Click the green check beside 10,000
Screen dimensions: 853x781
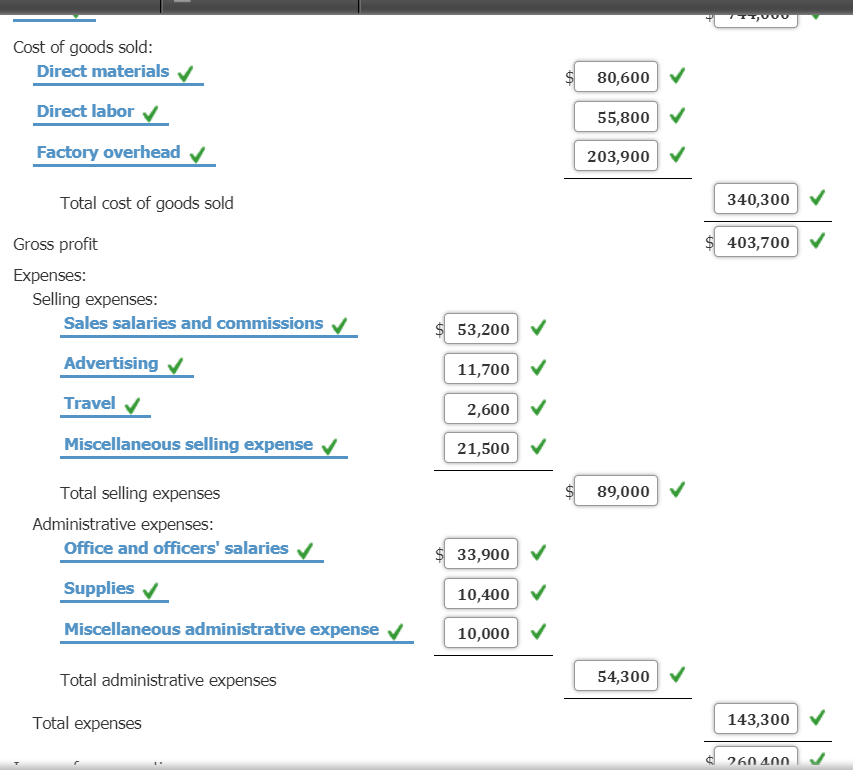[x=538, y=631]
